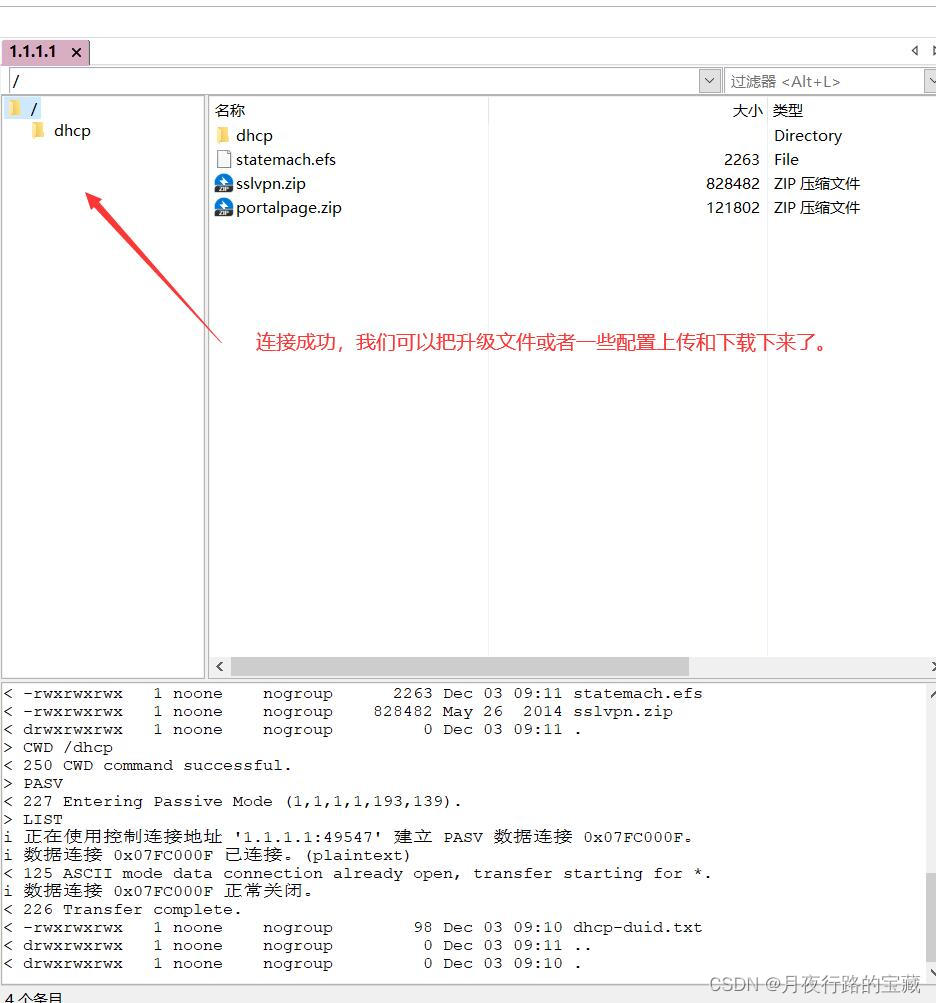The image size is (936, 1003).
Task: Select the statemach.efs file icon
Action: [x=222, y=159]
